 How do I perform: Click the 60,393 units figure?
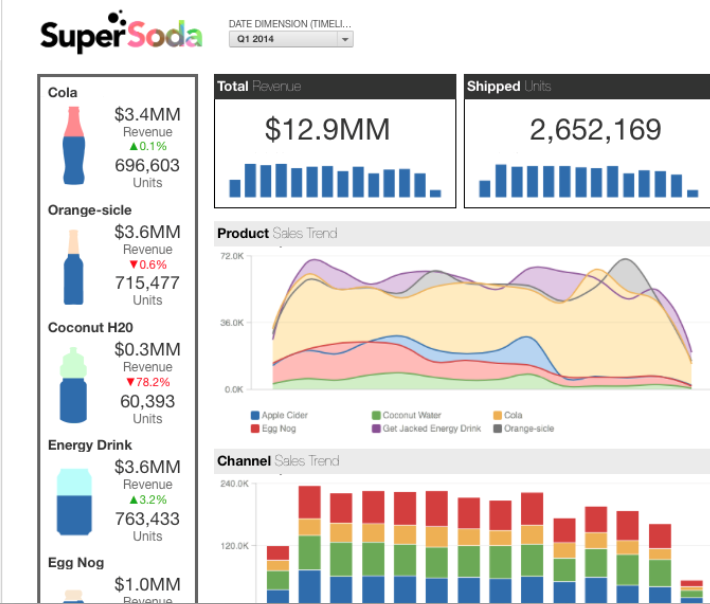(x=147, y=402)
